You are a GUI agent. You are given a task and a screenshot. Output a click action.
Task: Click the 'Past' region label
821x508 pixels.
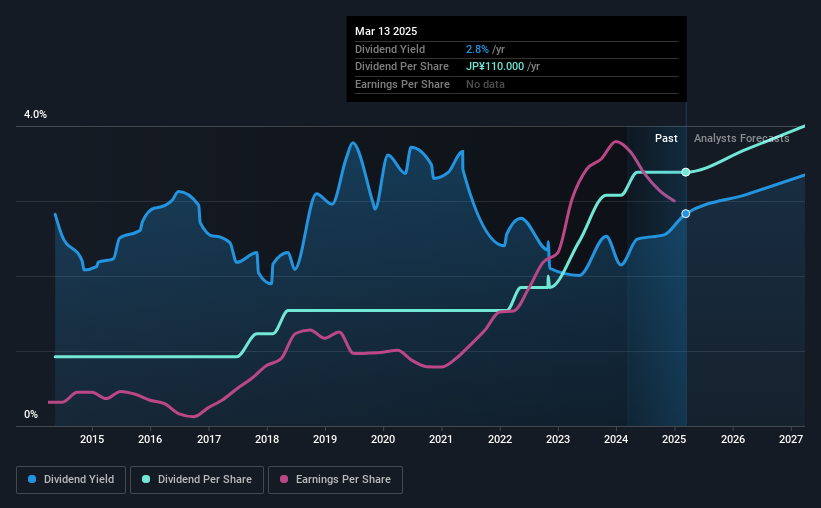[666, 138]
